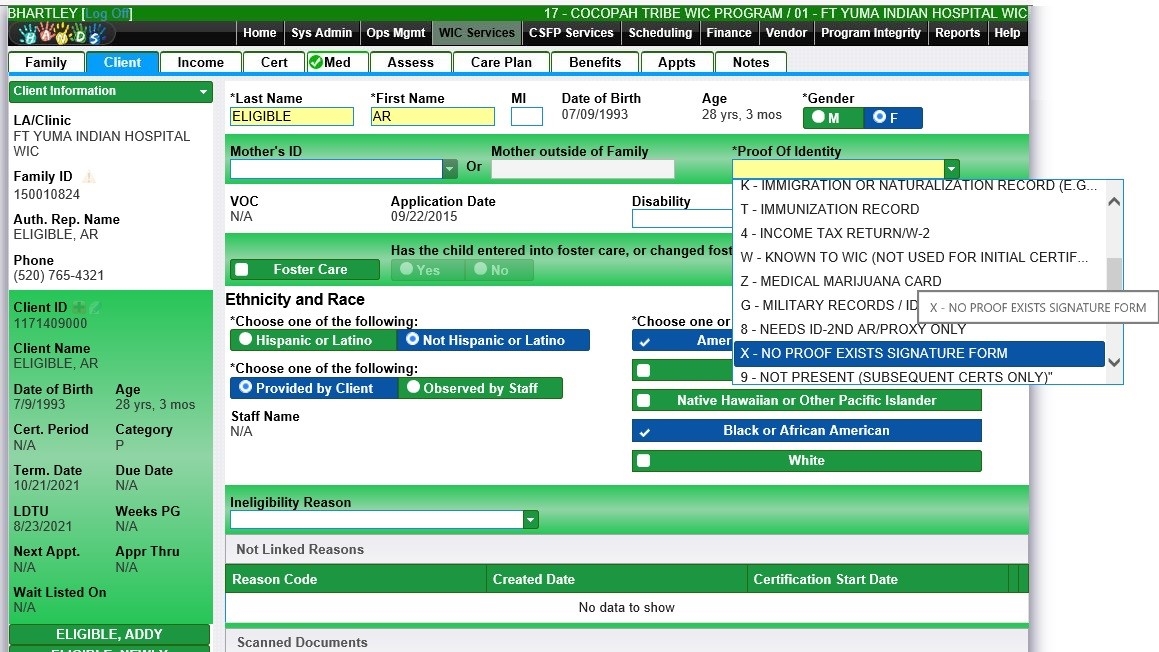Click the plus icon next to Client ID
This screenshot has width=1159, height=652.
tap(78, 308)
